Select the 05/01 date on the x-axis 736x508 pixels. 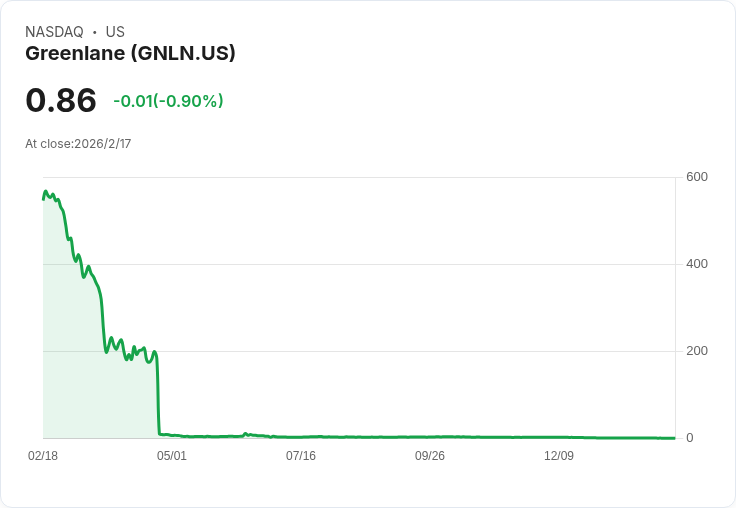coord(172,456)
